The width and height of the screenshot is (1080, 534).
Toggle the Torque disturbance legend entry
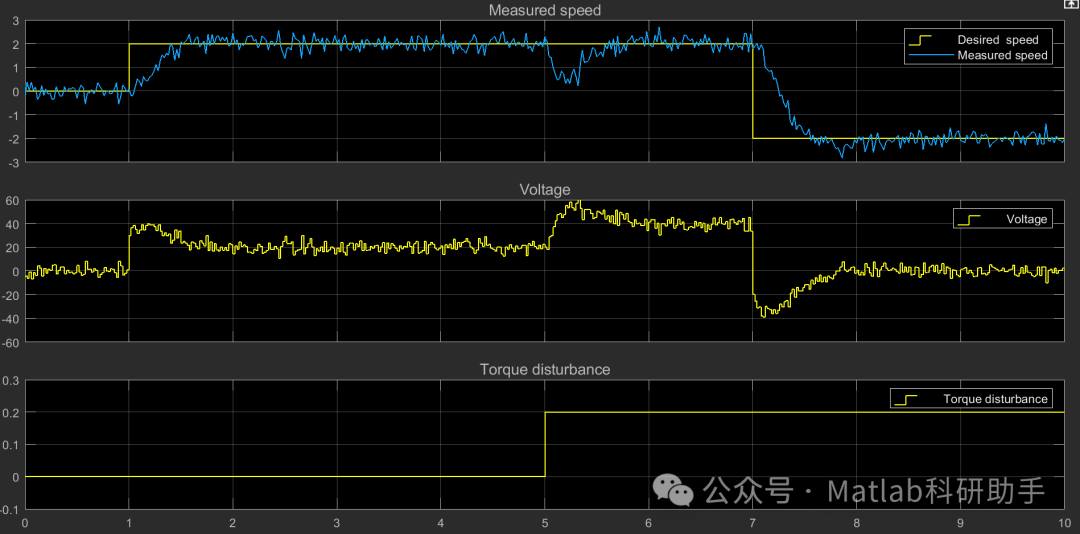click(970, 398)
